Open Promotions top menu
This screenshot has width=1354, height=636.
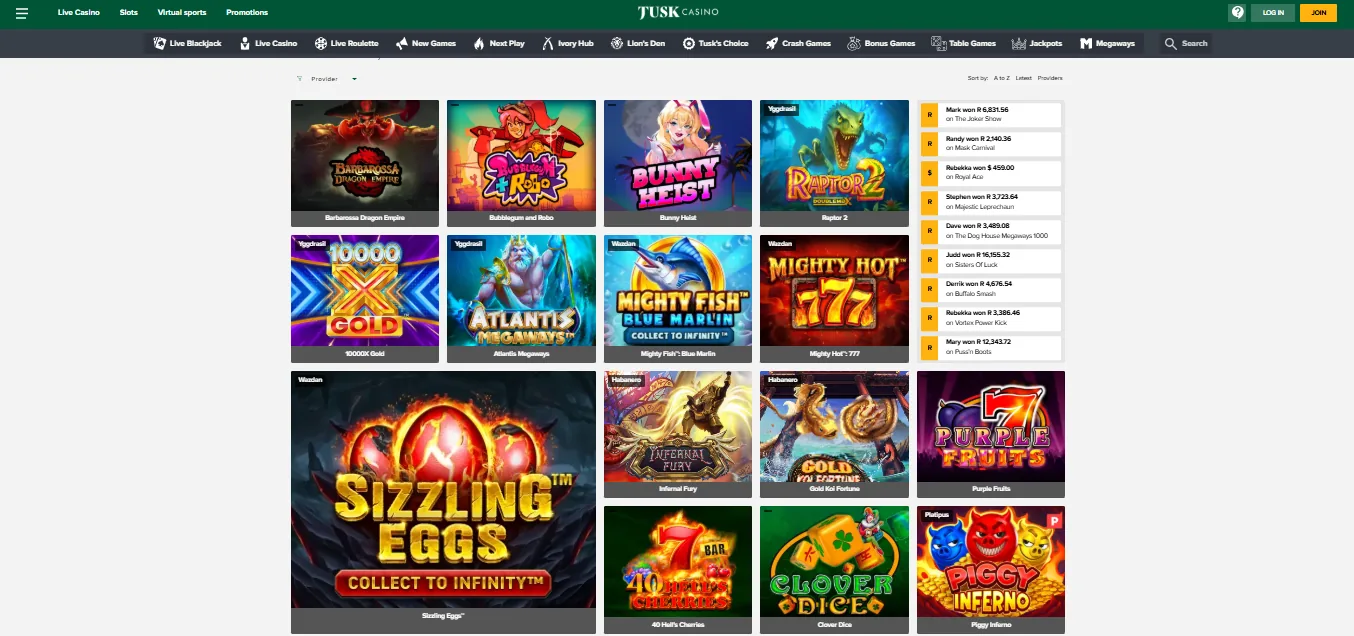click(x=247, y=13)
